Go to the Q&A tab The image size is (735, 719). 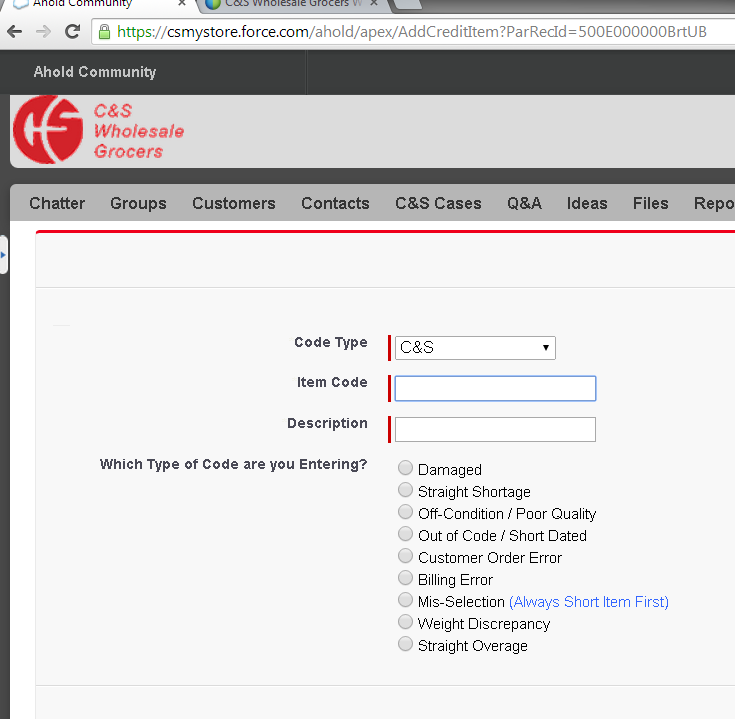click(x=524, y=203)
